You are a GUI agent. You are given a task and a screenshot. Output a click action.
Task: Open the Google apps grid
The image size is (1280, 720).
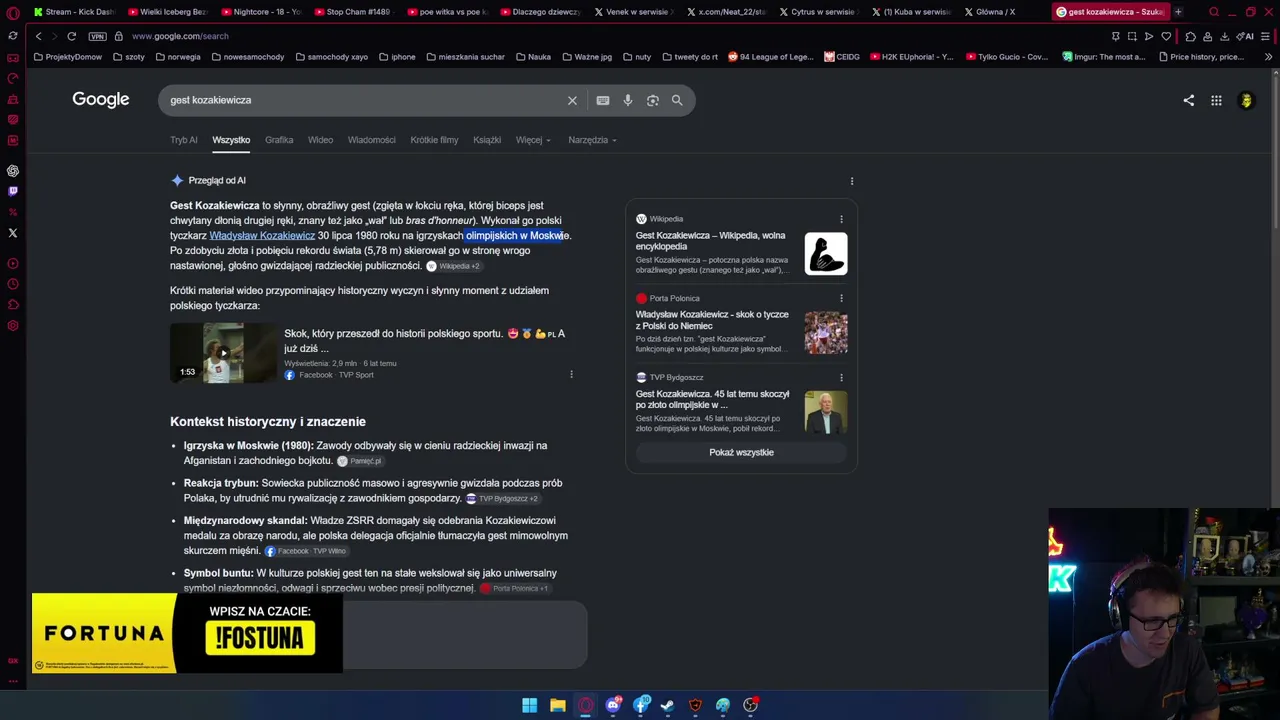coord(1216,100)
